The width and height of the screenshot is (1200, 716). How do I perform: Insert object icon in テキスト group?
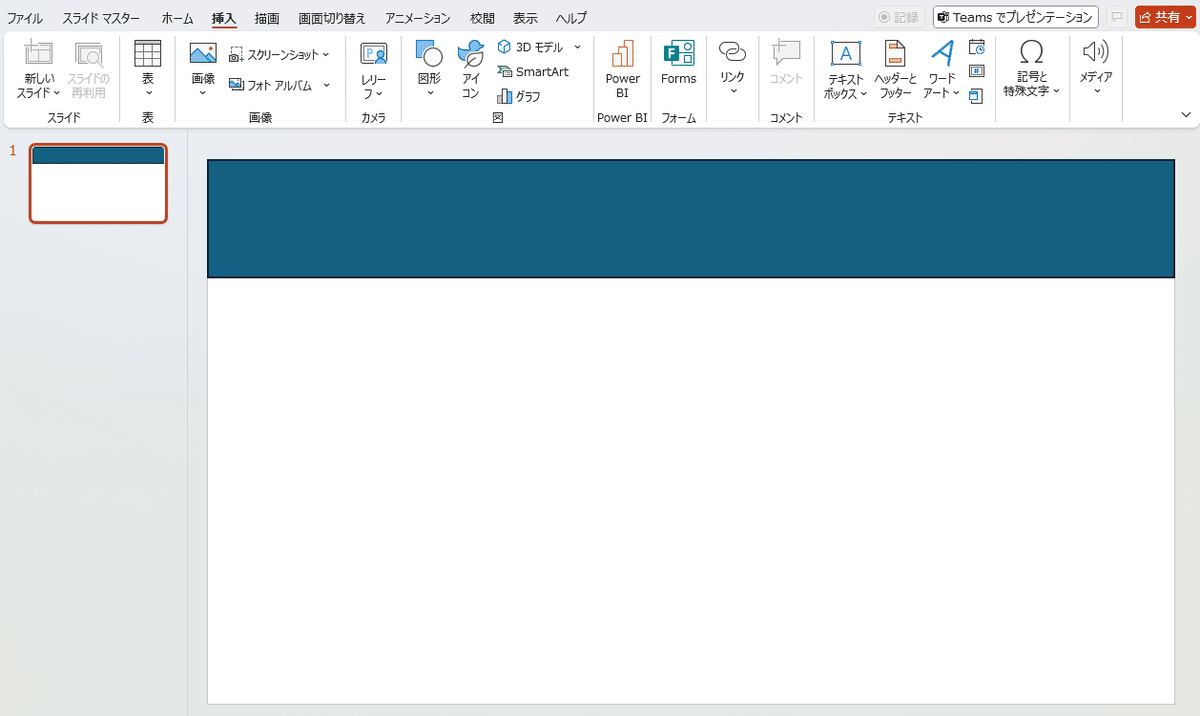coord(977,96)
